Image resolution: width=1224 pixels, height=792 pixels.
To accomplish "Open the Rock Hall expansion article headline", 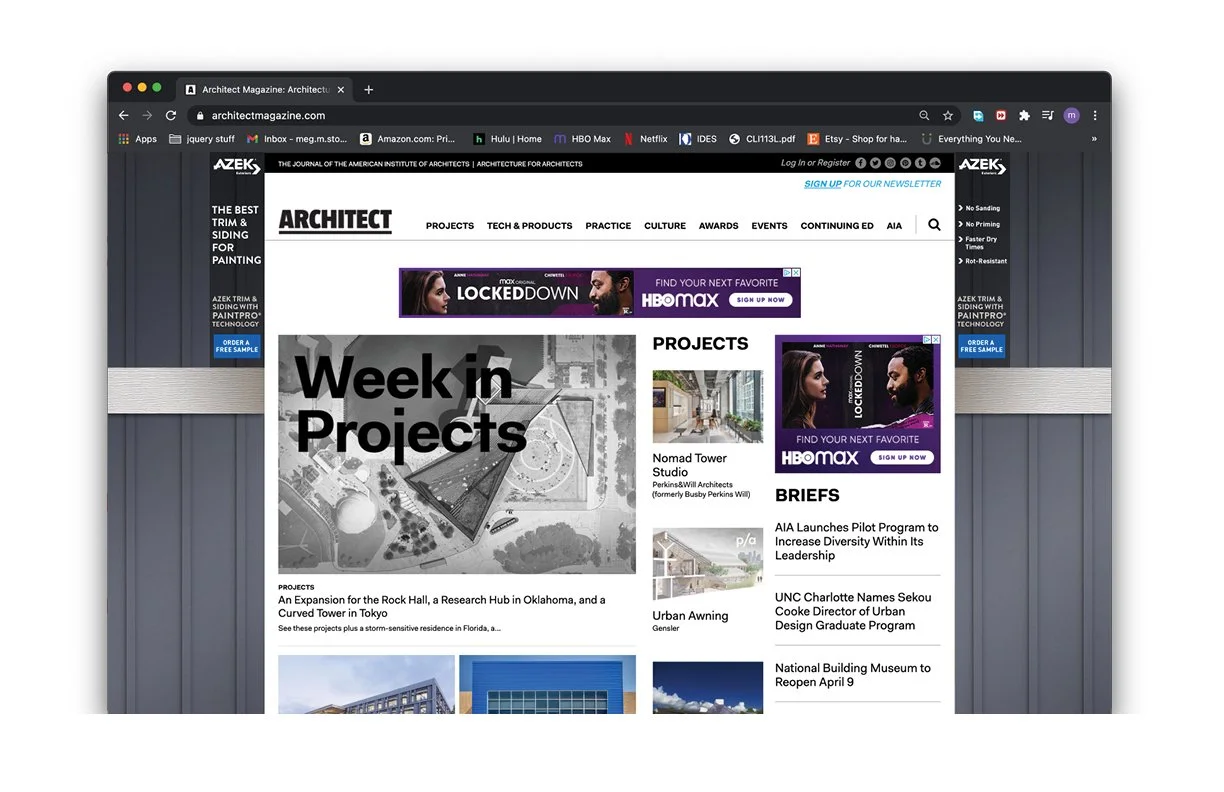I will tap(442, 606).
